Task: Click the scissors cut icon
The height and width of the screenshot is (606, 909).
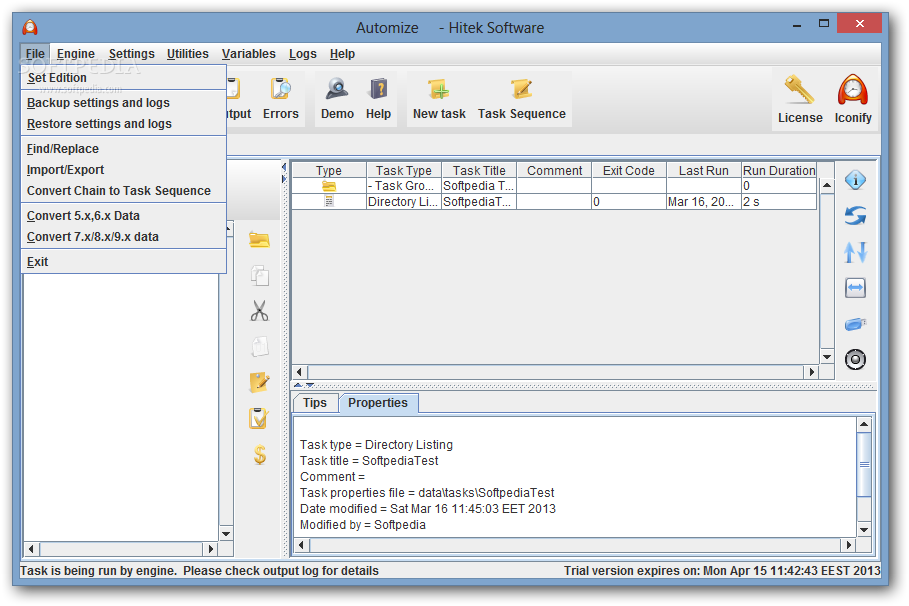Action: tap(259, 311)
